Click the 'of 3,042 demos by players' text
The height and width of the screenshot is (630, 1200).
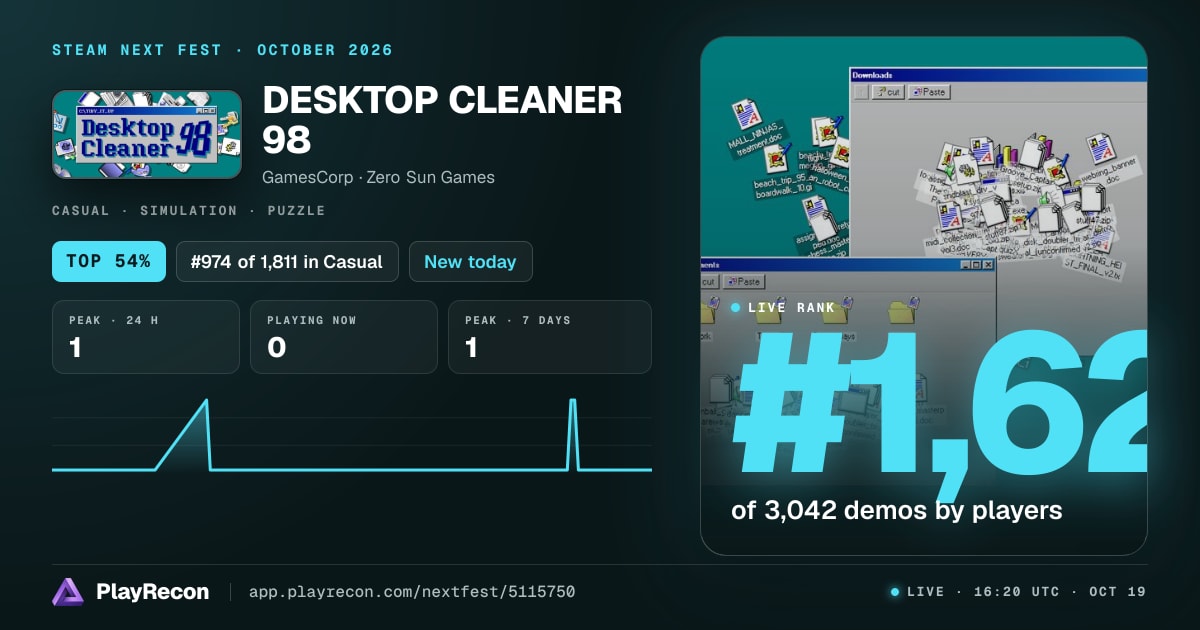[x=897, y=510]
